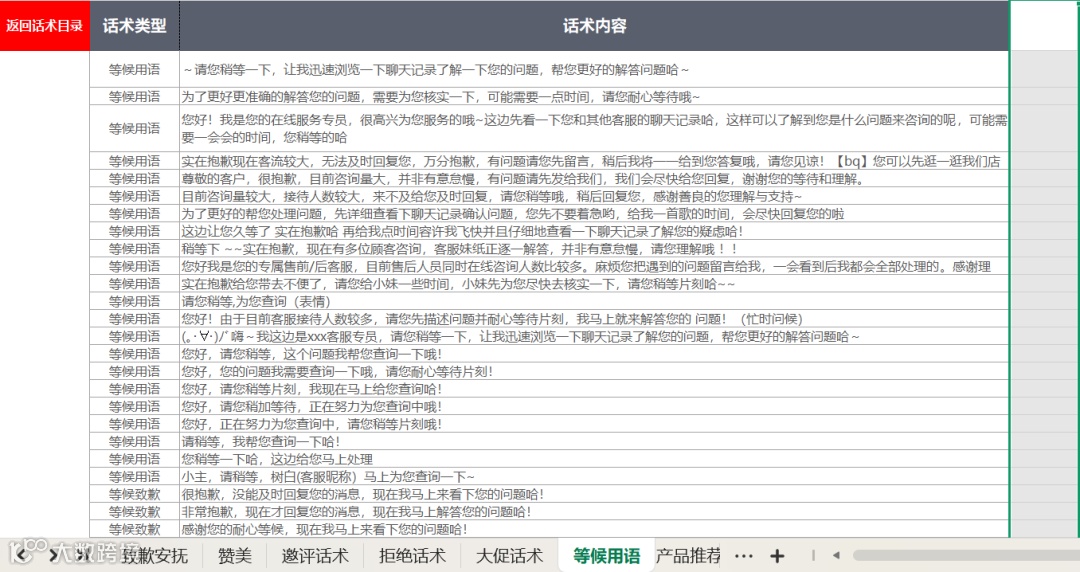Select cell starting with 您好，请您稍等片刻
Viewport: 1080px width, 572px height.
coord(594,389)
